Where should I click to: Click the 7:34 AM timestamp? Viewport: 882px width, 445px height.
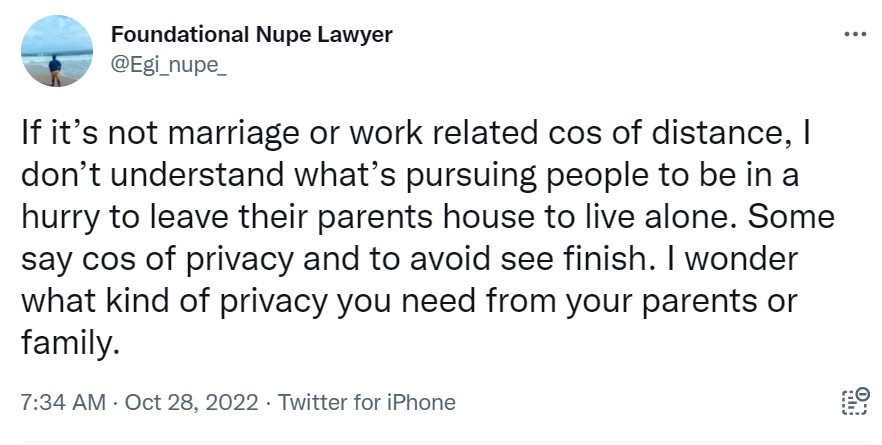(62, 403)
